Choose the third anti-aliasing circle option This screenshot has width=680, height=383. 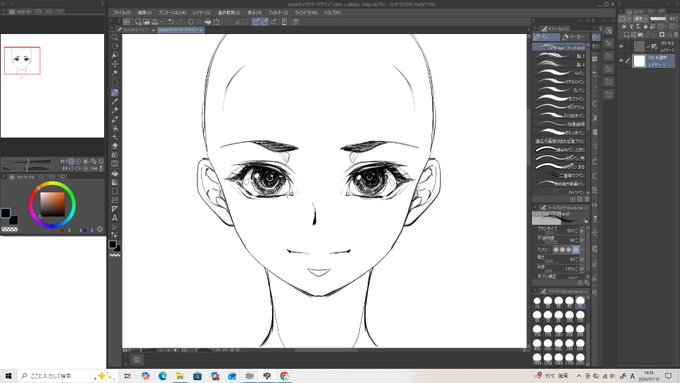(x=569, y=250)
